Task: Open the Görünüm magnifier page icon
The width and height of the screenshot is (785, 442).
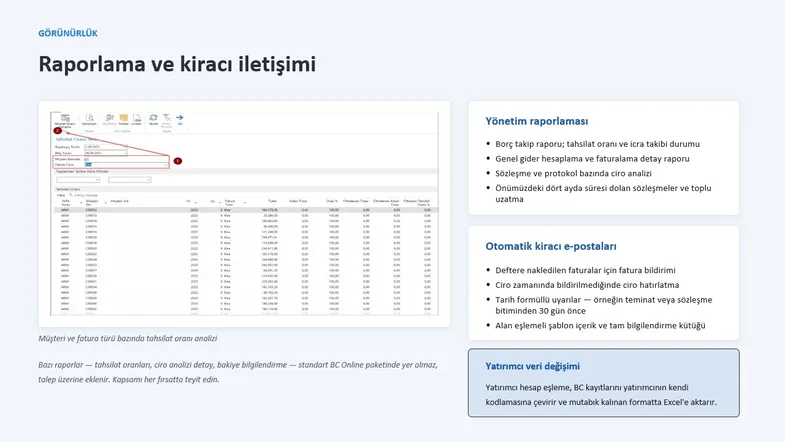Action: [x=90, y=118]
